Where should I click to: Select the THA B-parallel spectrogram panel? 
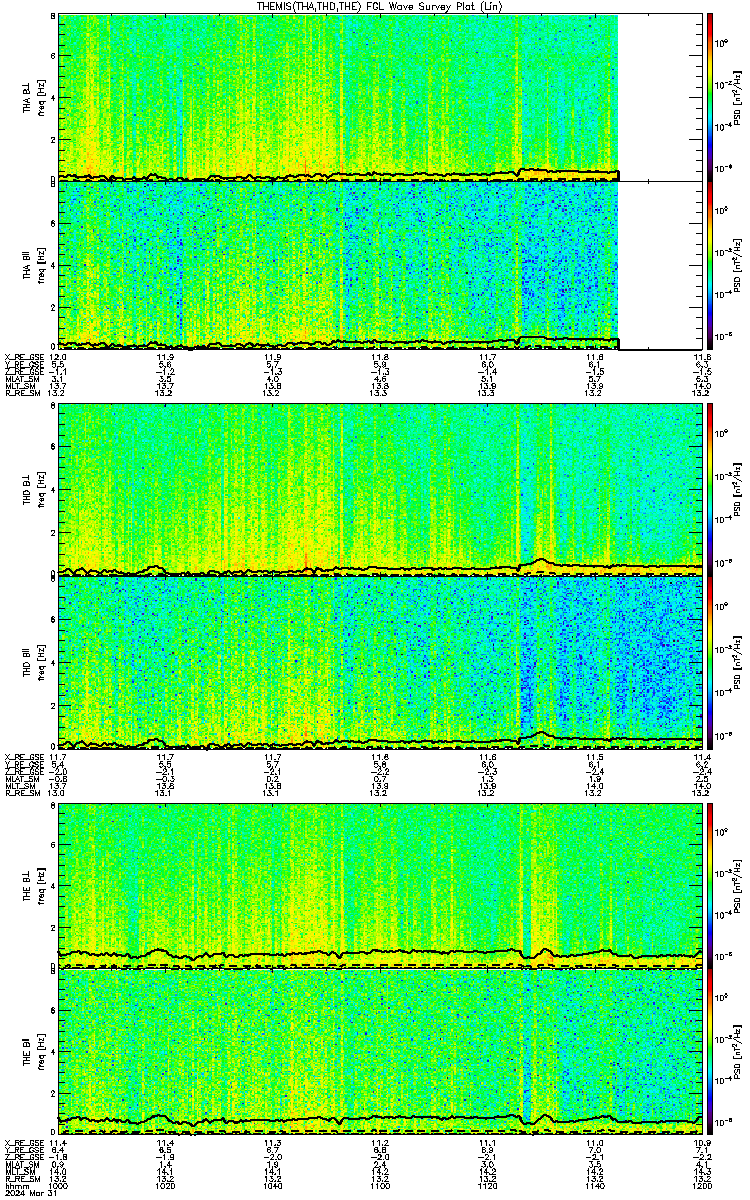[x=380, y=265]
